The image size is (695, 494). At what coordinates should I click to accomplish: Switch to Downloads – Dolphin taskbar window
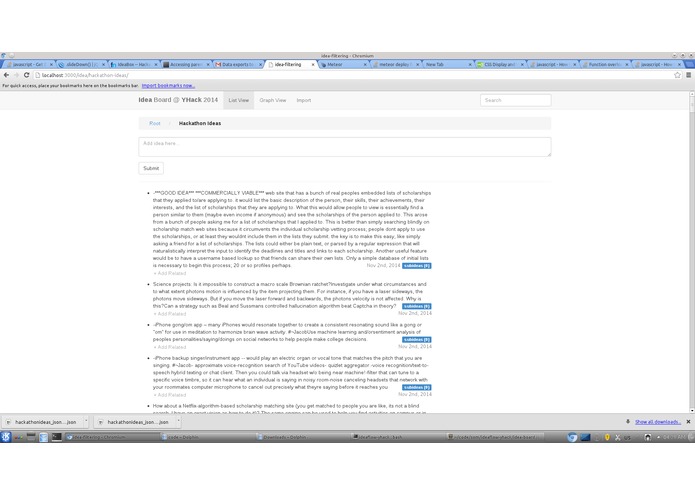(303, 437)
